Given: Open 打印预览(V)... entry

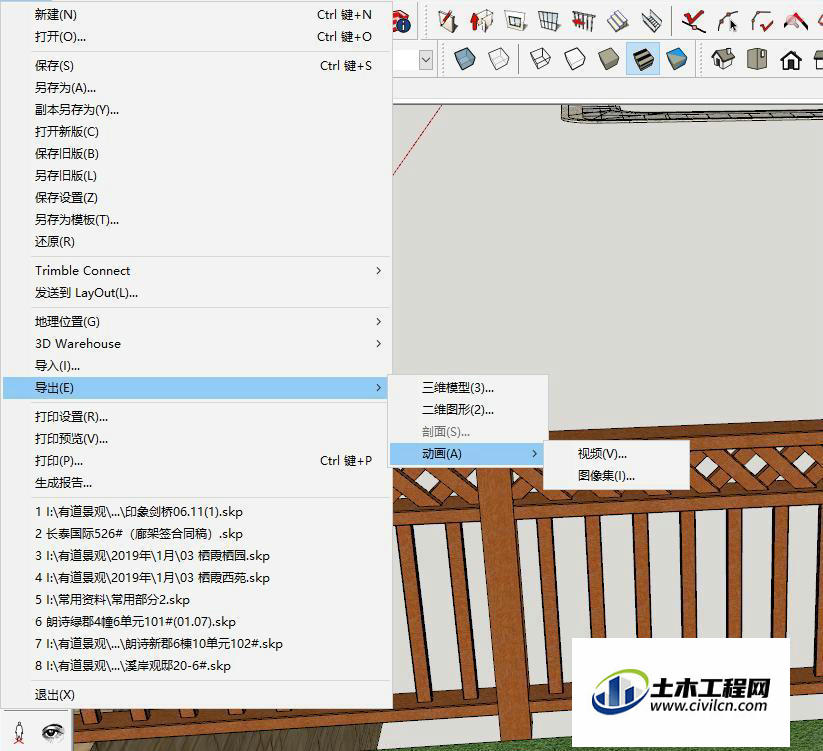Looking at the screenshot, I should click(197, 439).
